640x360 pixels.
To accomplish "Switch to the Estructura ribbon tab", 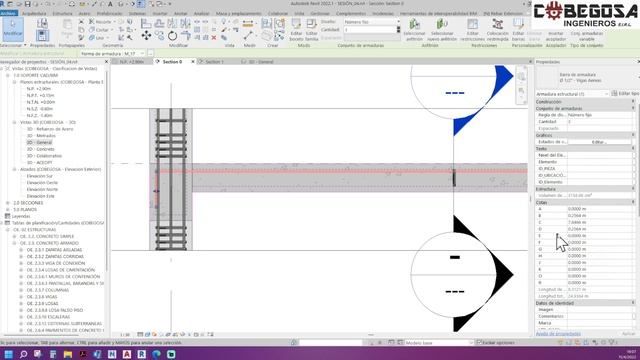I will [62, 13].
